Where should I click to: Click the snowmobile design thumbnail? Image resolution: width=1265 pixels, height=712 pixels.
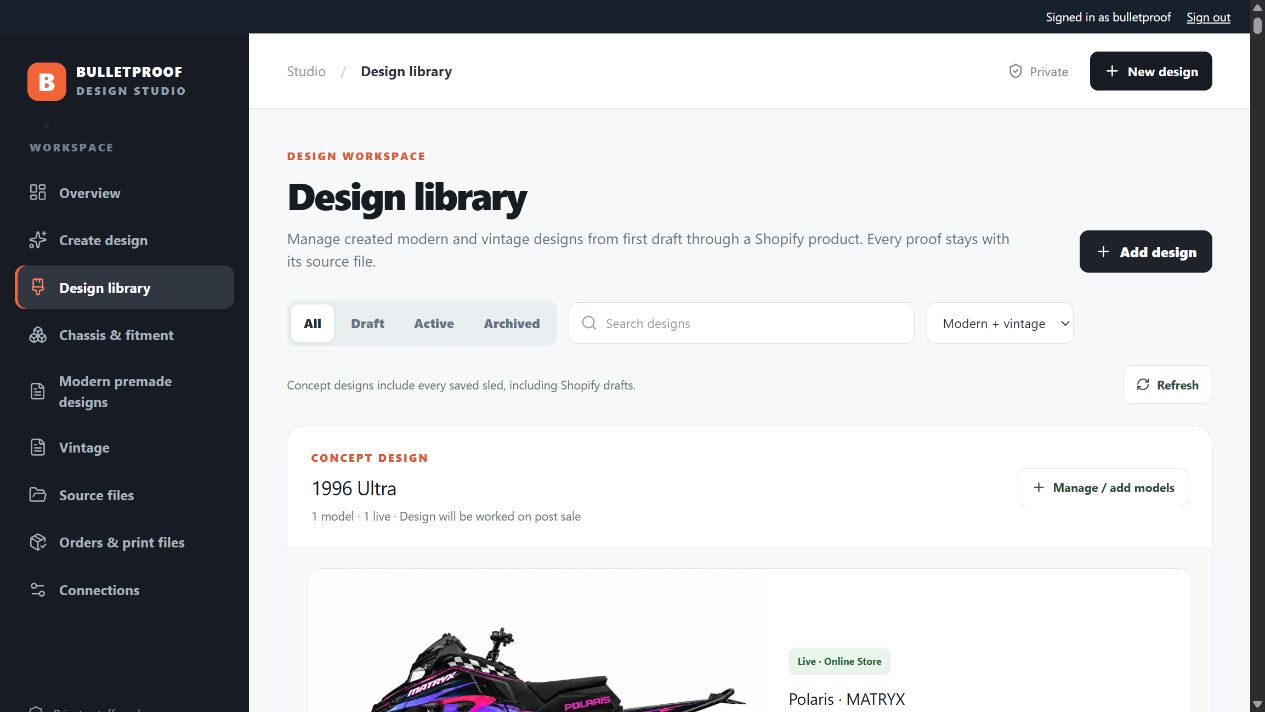(x=534, y=641)
